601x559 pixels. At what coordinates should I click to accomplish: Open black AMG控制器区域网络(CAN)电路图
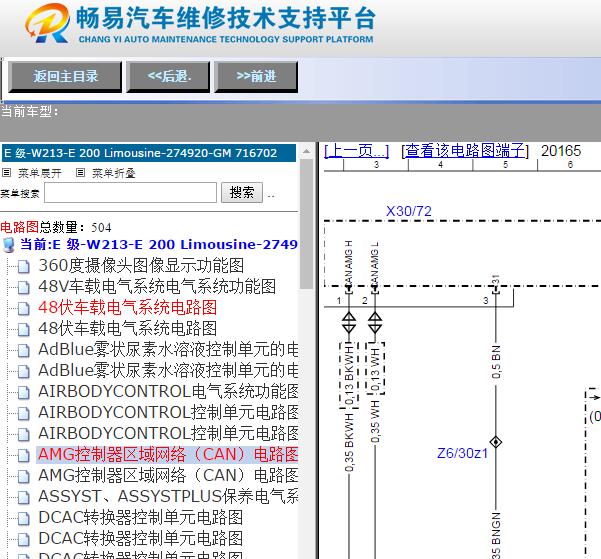coord(168,475)
